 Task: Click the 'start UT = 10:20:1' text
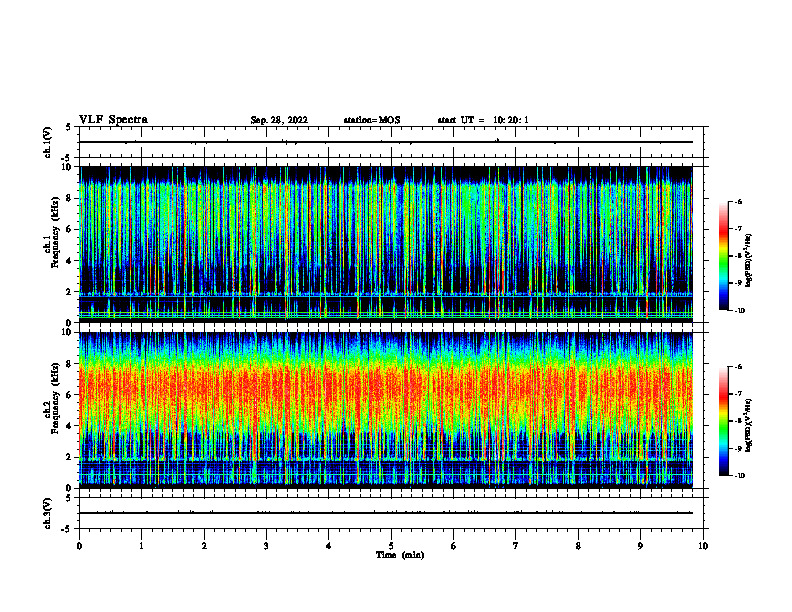[483, 120]
